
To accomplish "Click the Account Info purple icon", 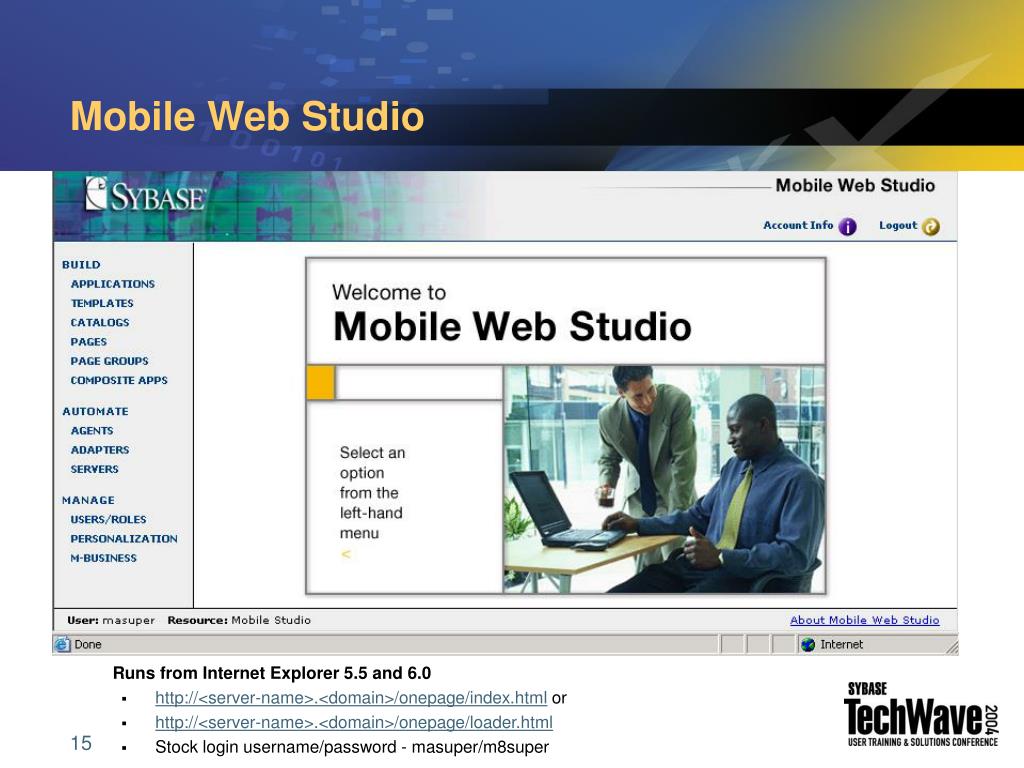I will coord(847,227).
